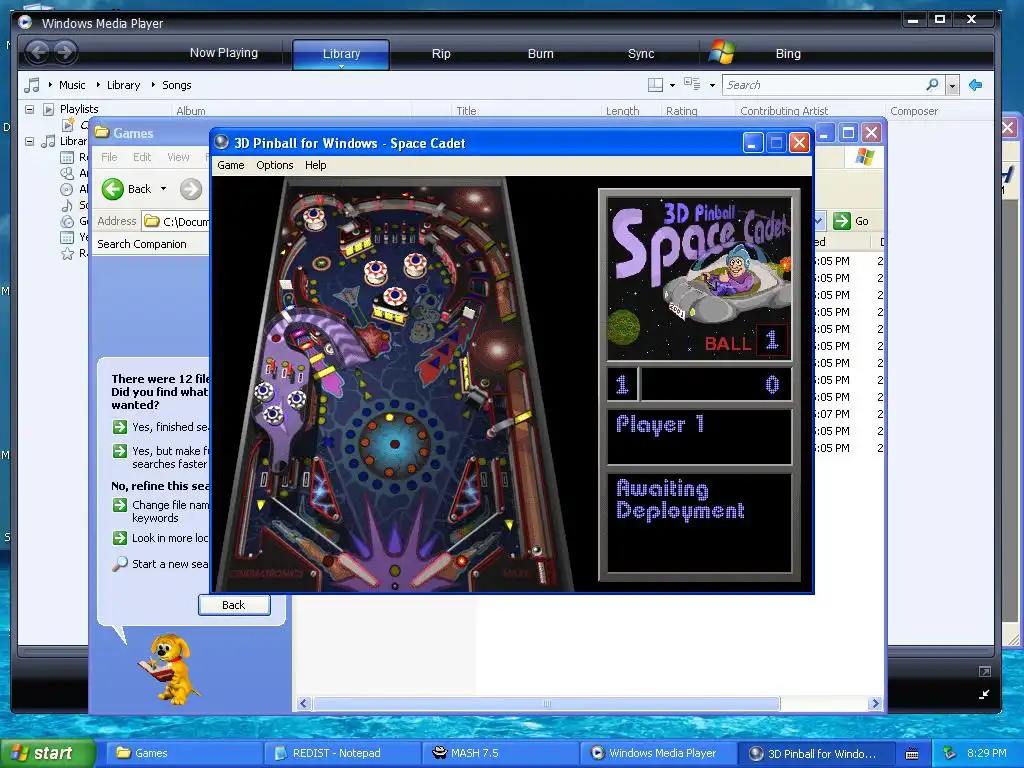Switch to full mode corner icon
This screenshot has height=768, width=1024.
click(x=985, y=671)
